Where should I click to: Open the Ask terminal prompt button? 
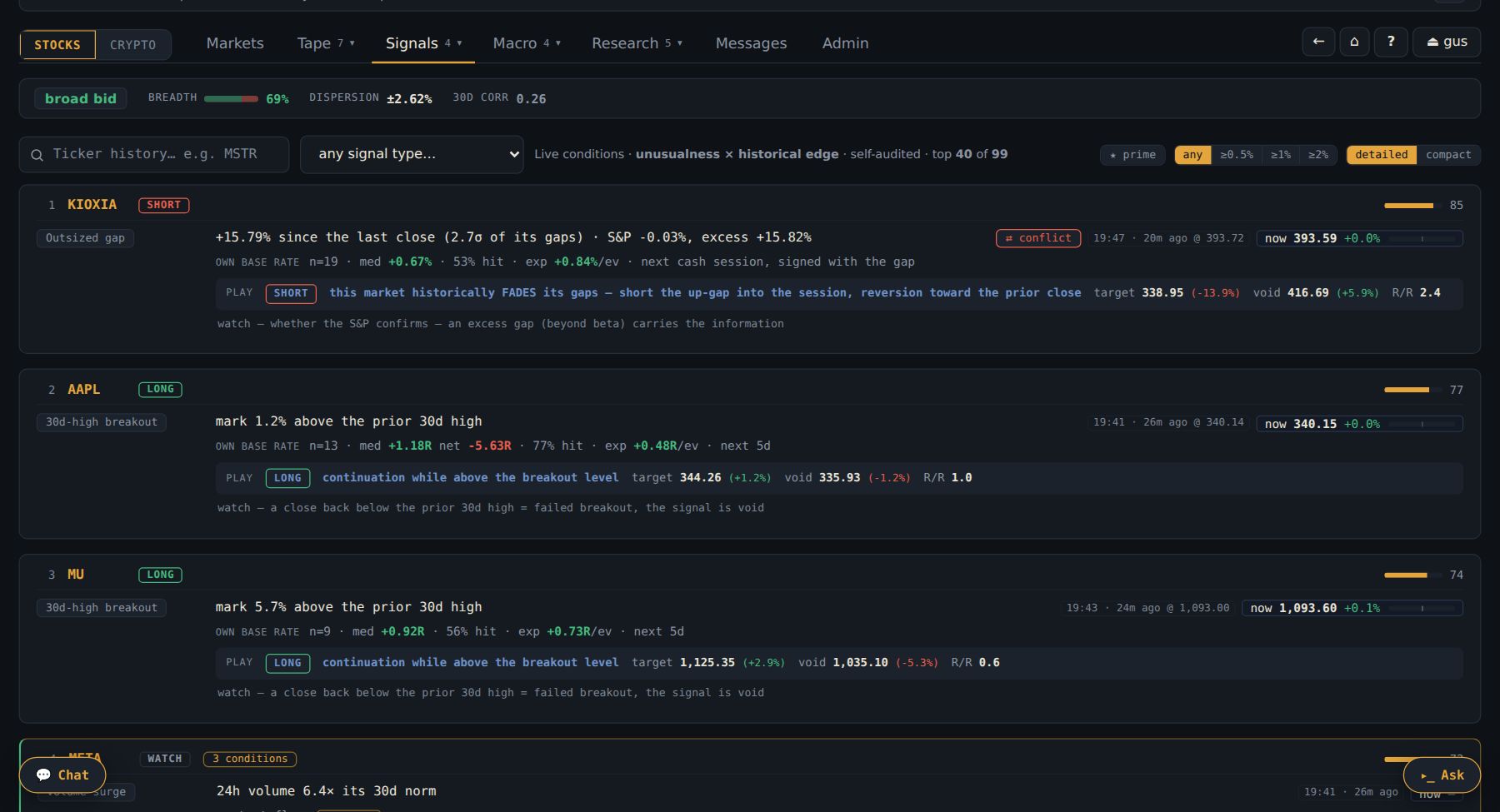pos(1442,775)
